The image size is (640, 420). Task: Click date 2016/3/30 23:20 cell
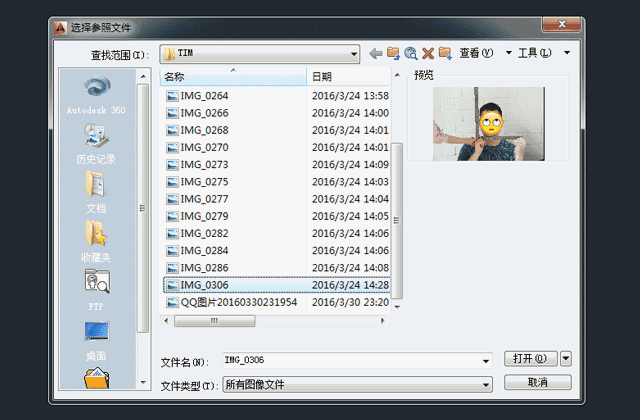(x=350, y=302)
